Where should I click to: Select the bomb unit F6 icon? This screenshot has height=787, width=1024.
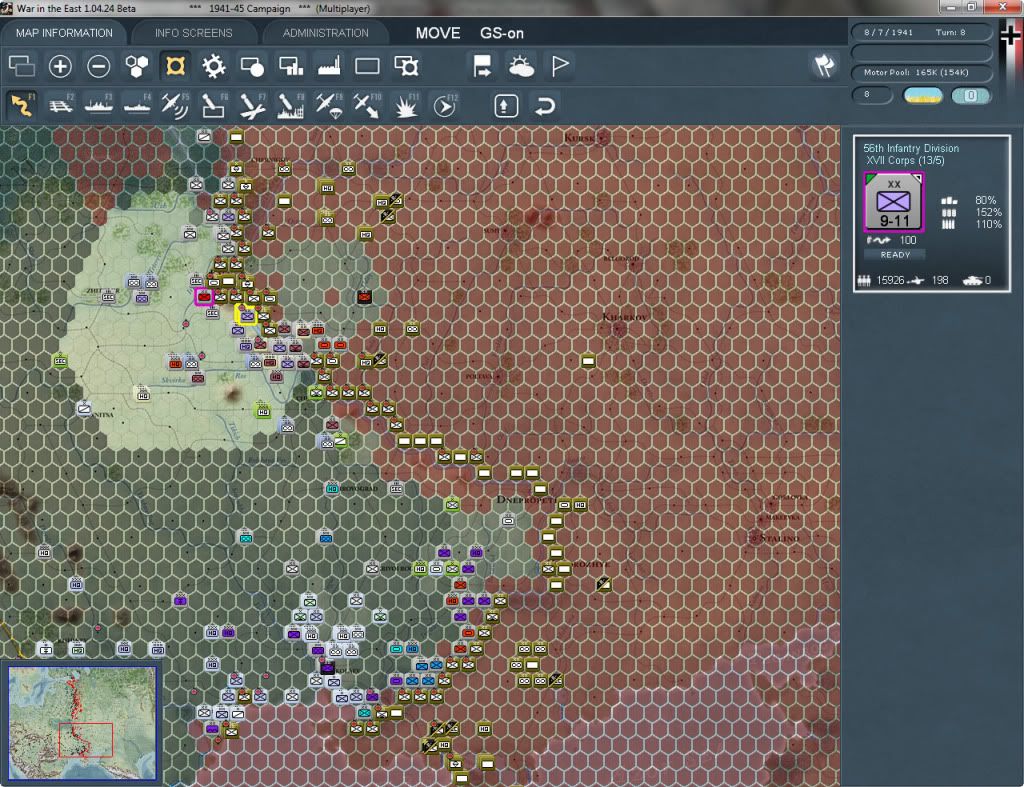tap(214, 105)
